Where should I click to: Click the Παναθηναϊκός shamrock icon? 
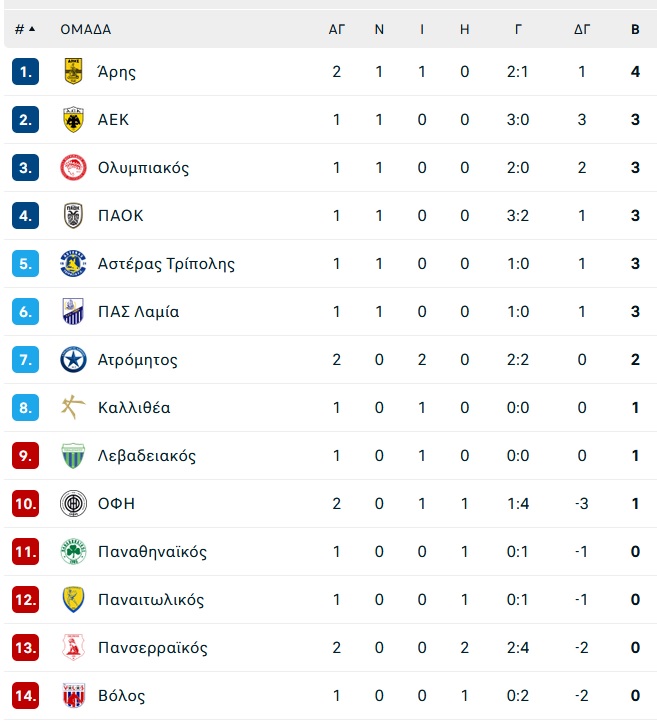coord(73,551)
